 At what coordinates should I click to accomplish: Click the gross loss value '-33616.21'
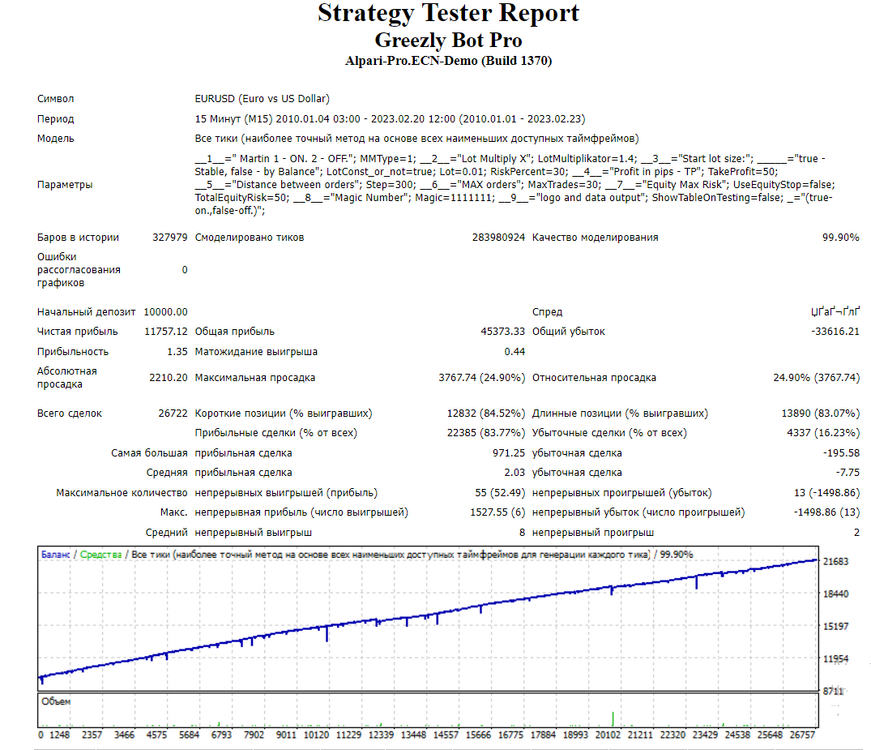click(835, 331)
